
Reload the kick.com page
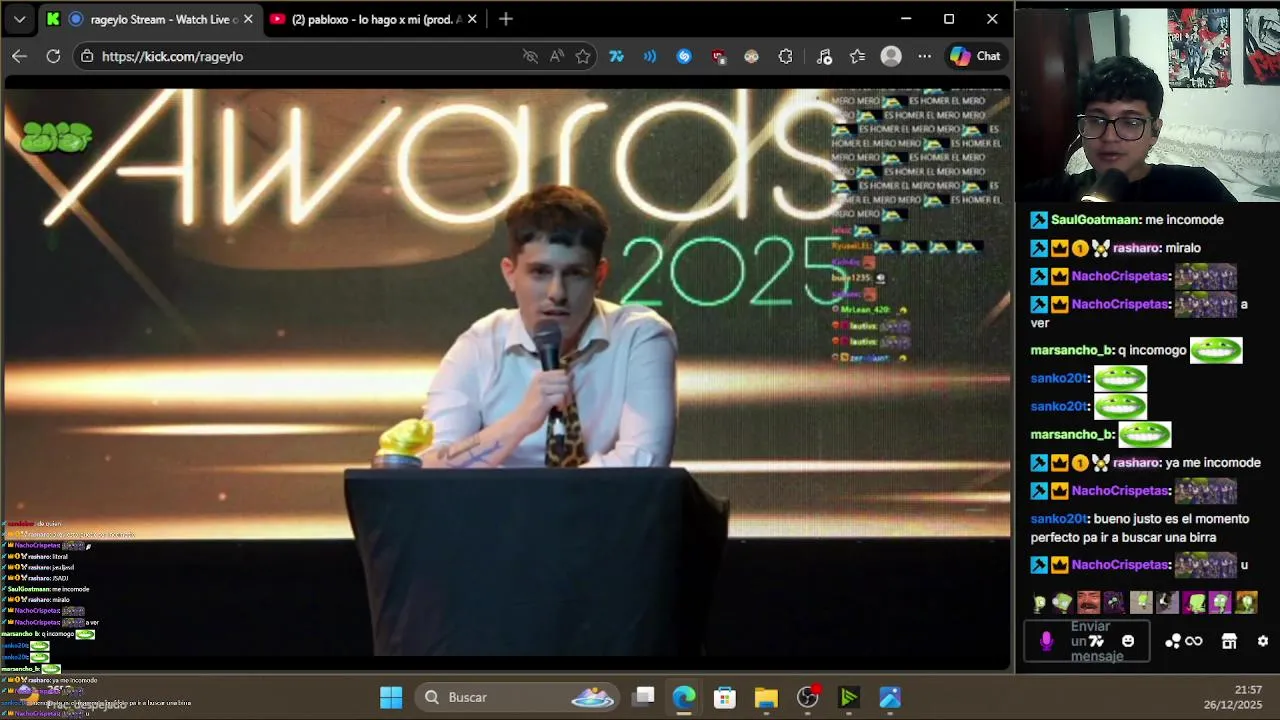(x=53, y=57)
